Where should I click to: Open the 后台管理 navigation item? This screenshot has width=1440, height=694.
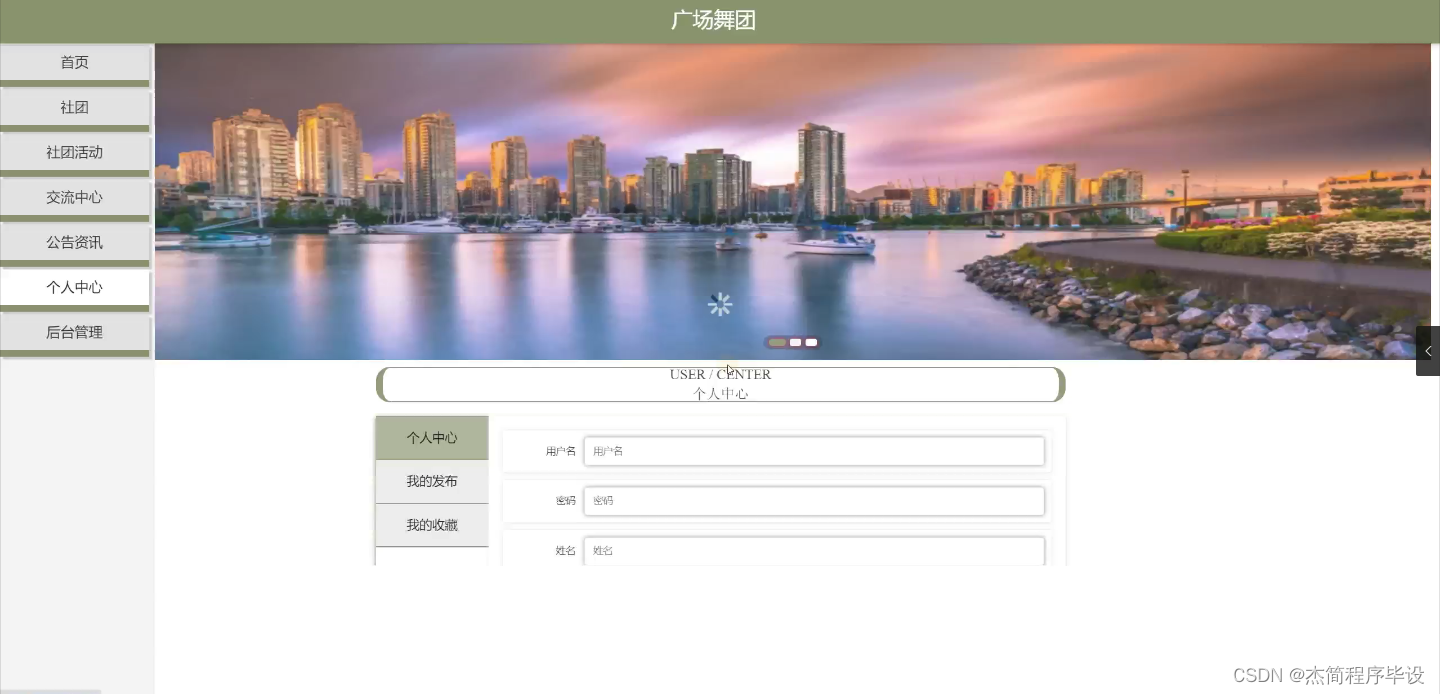pyautogui.click(x=74, y=332)
